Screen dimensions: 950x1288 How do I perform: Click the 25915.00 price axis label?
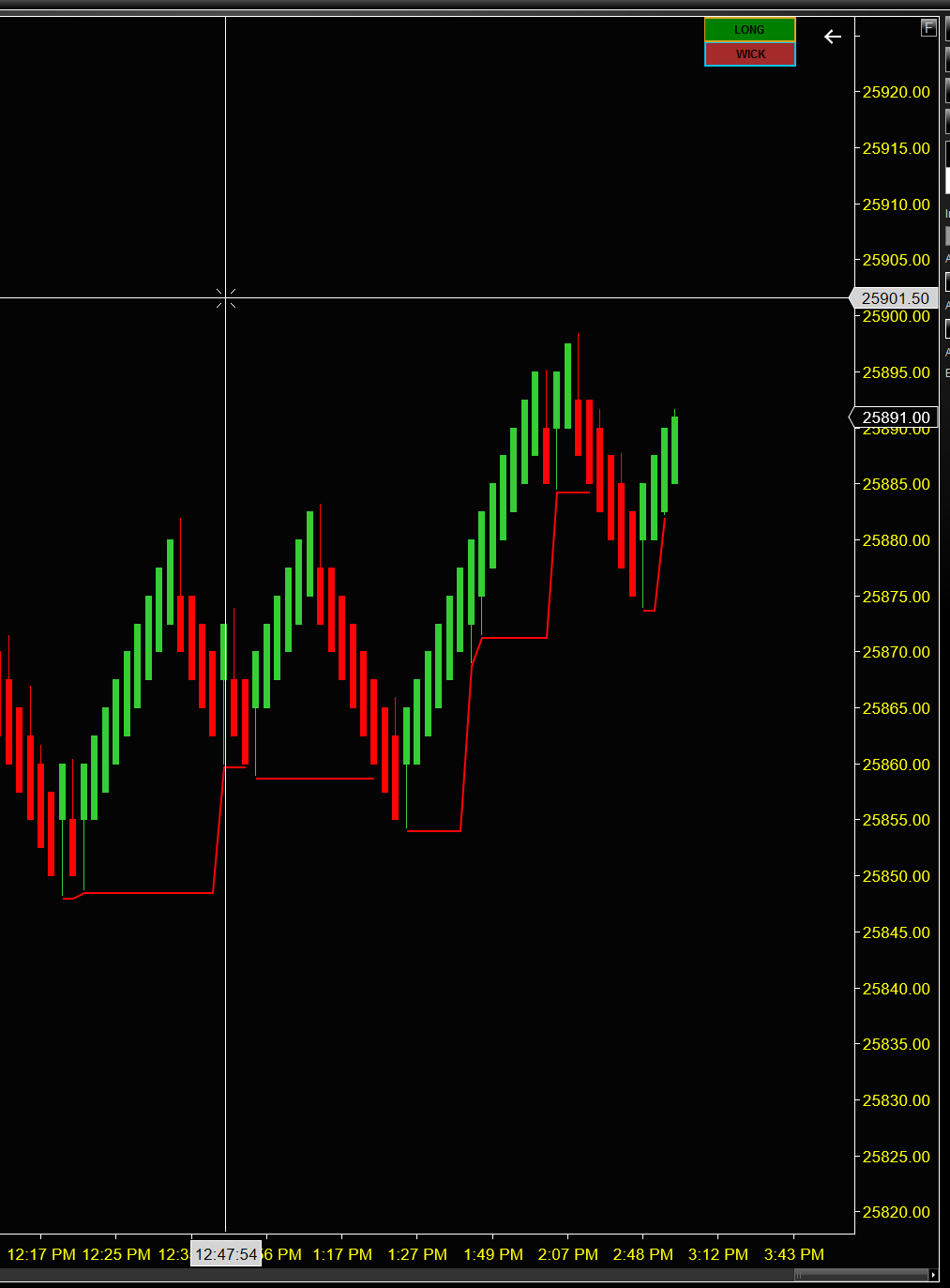[x=897, y=148]
